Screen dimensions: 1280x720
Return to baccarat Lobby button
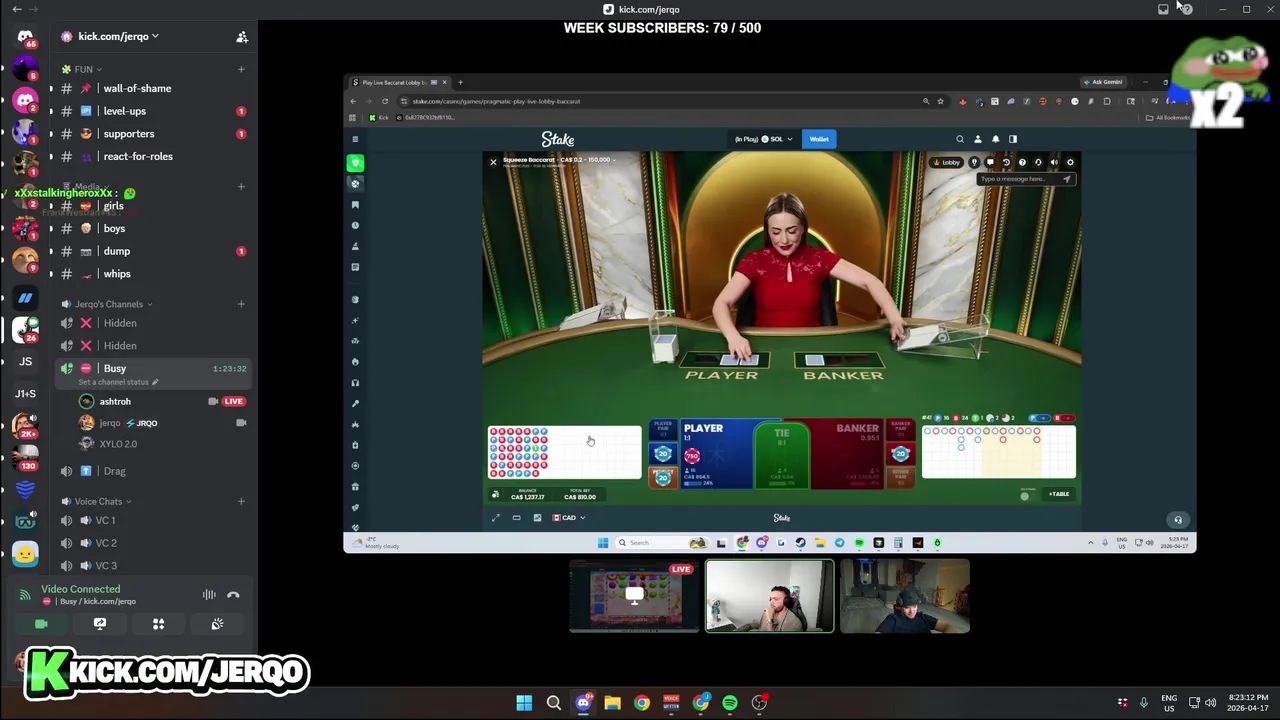point(946,162)
